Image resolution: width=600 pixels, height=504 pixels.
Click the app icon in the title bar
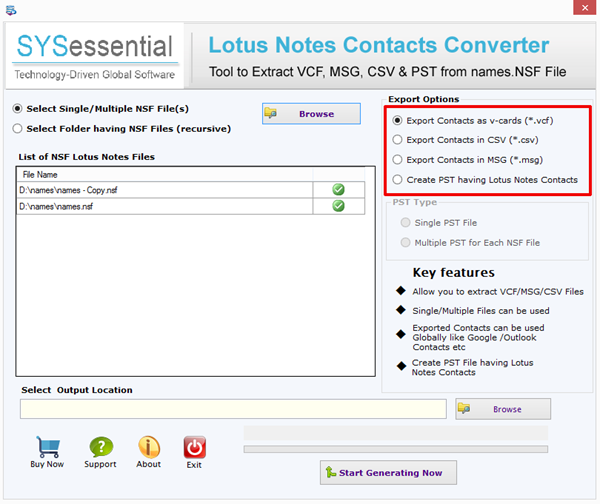(11, 10)
